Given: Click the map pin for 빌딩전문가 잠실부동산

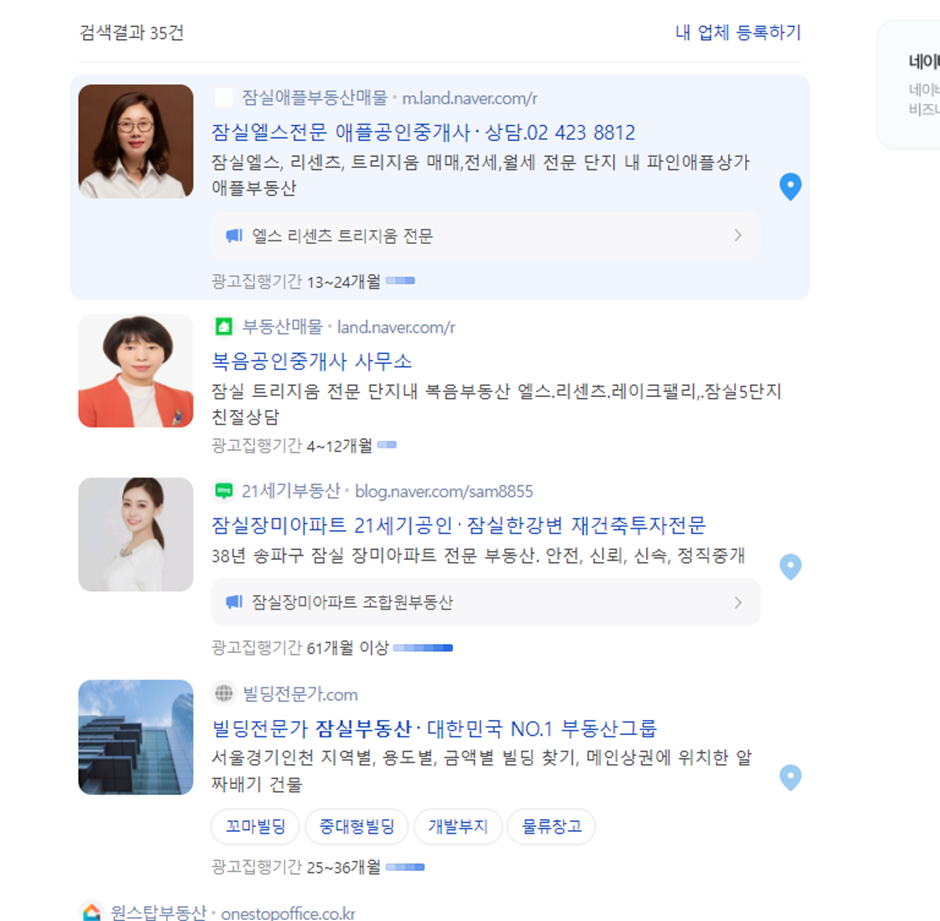Looking at the screenshot, I should point(790,778).
